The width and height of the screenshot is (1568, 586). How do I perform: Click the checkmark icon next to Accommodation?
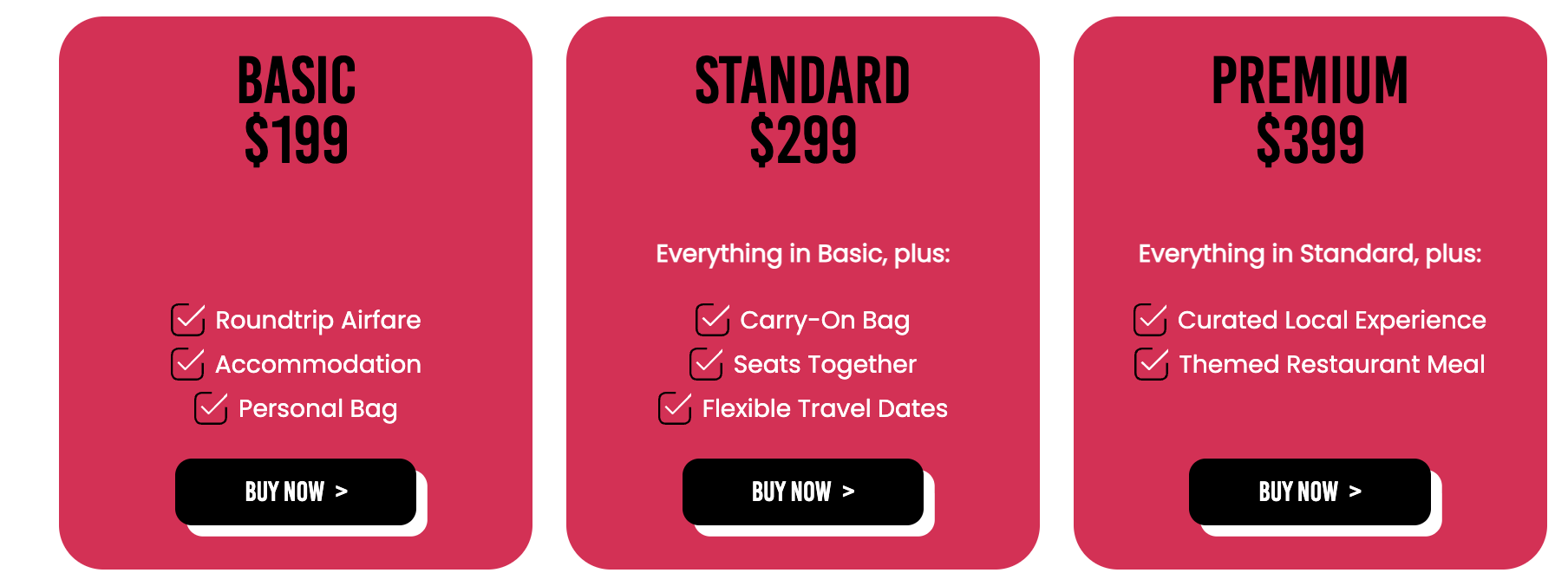[188, 364]
